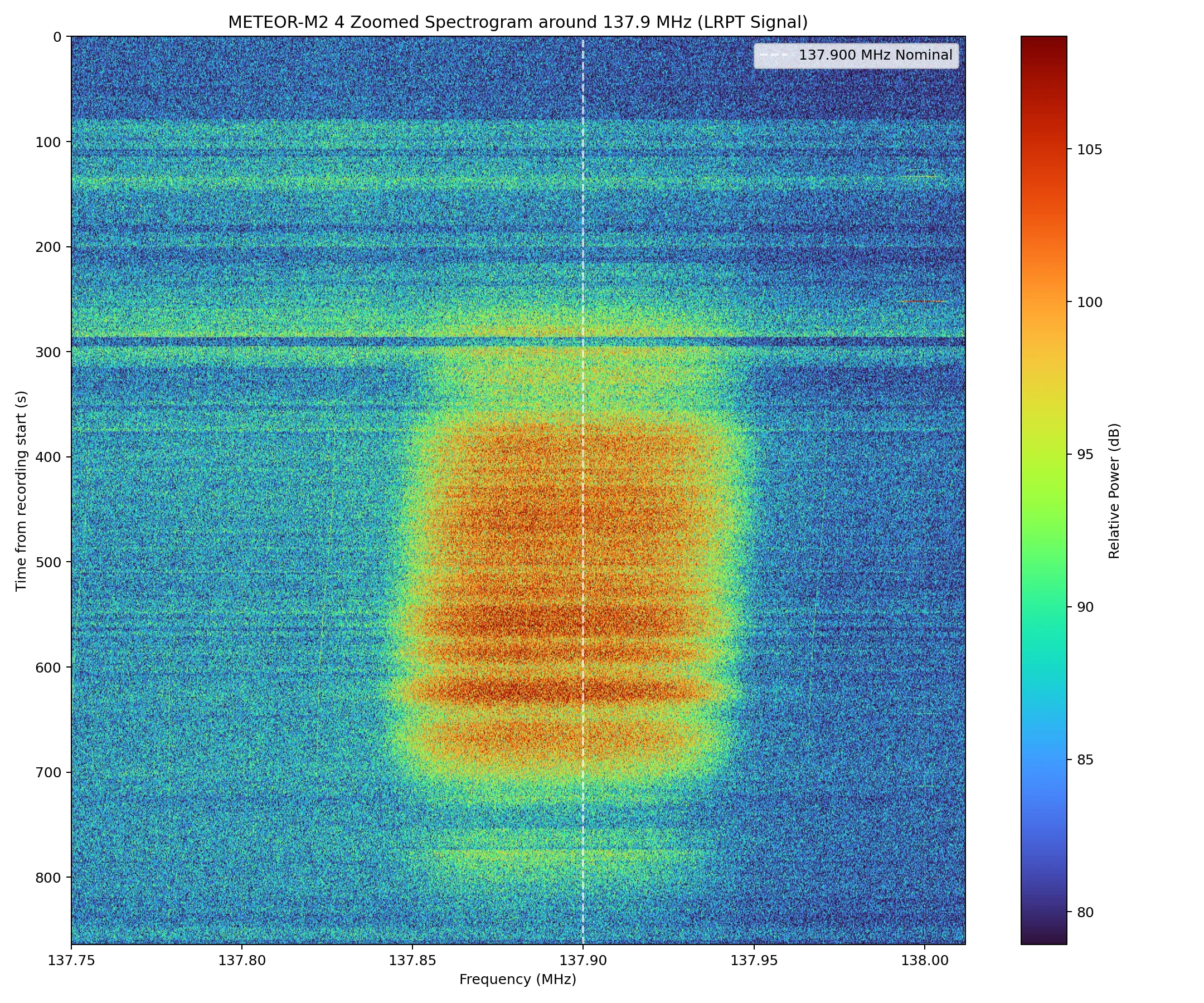Click the x-axis tick label 137.90
Image resolution: width=1204 pixels, height=1003 pixels.
pos(583,961)
